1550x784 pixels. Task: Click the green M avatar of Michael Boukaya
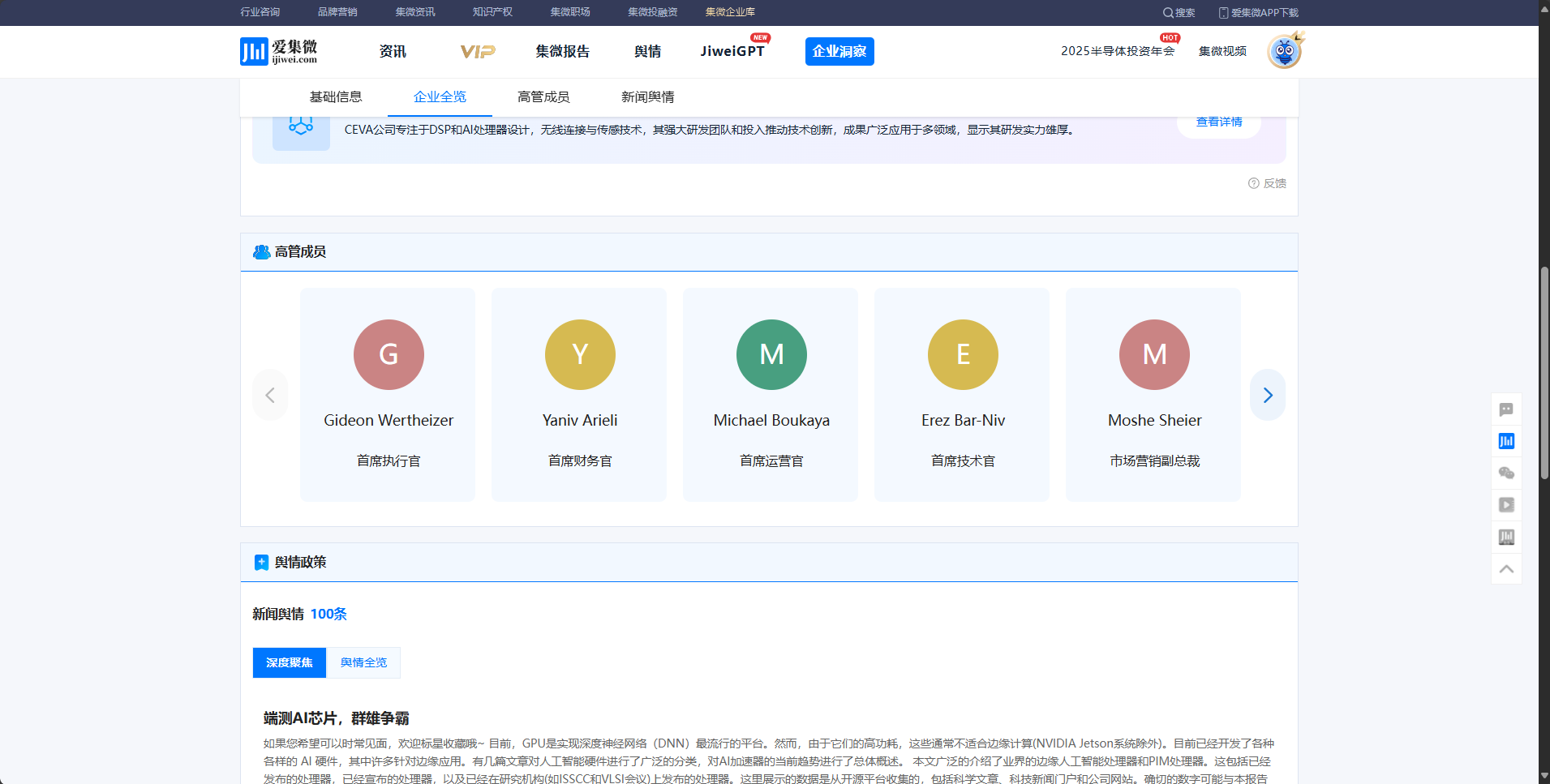click(x=771, y=354)
